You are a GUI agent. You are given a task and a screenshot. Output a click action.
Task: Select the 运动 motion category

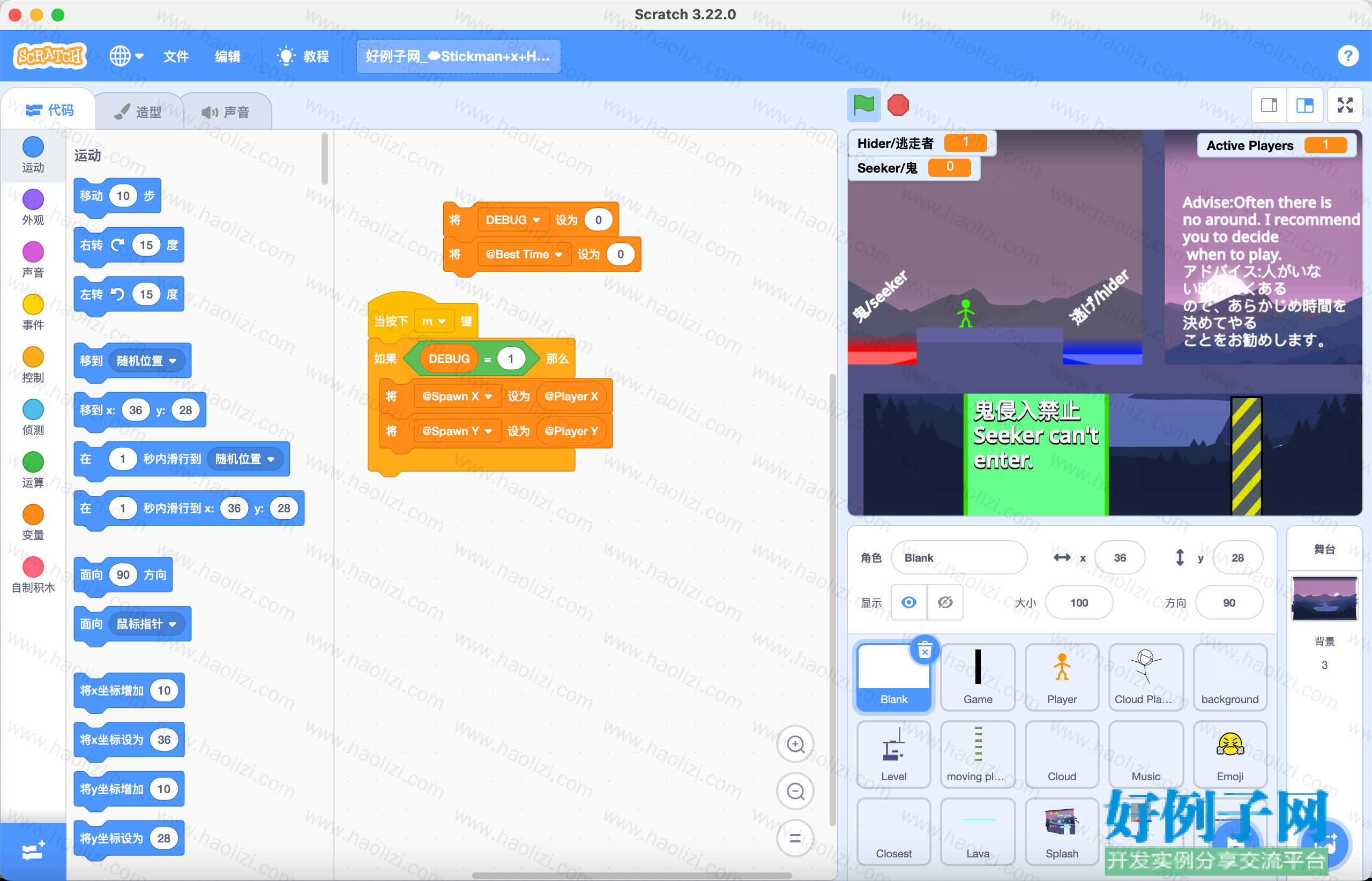point(33,155)
